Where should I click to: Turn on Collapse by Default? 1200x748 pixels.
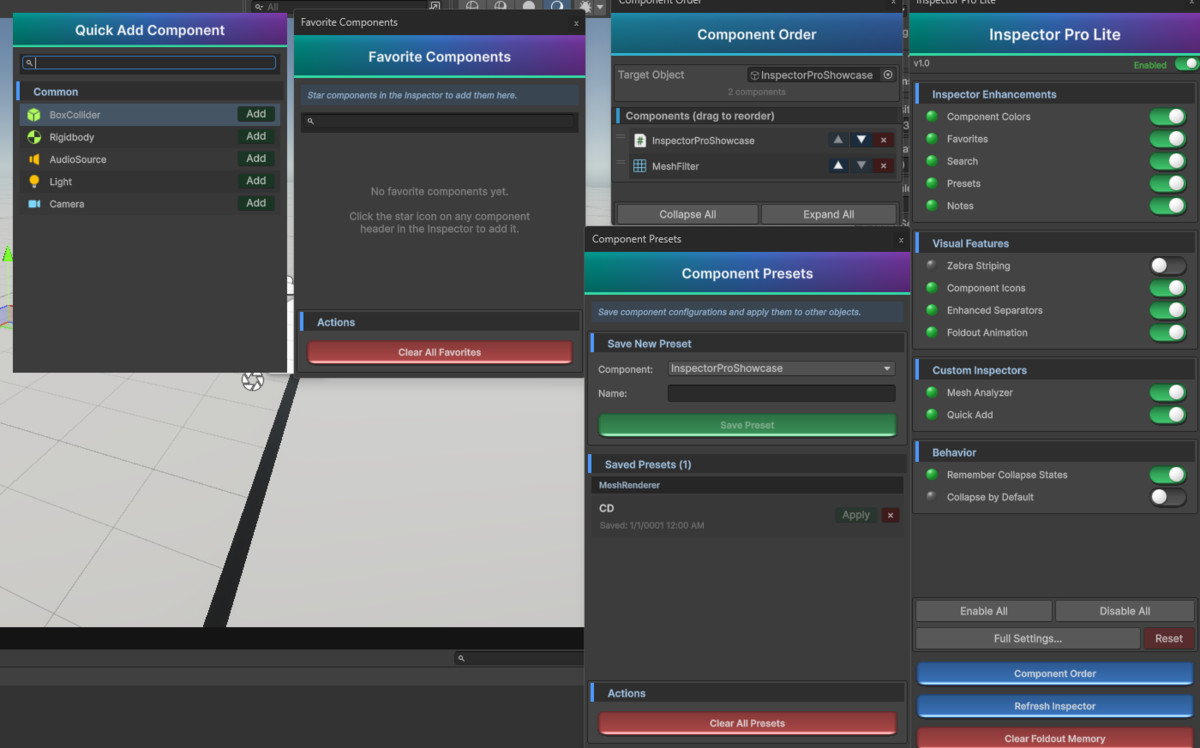[x=1167, y=497]
